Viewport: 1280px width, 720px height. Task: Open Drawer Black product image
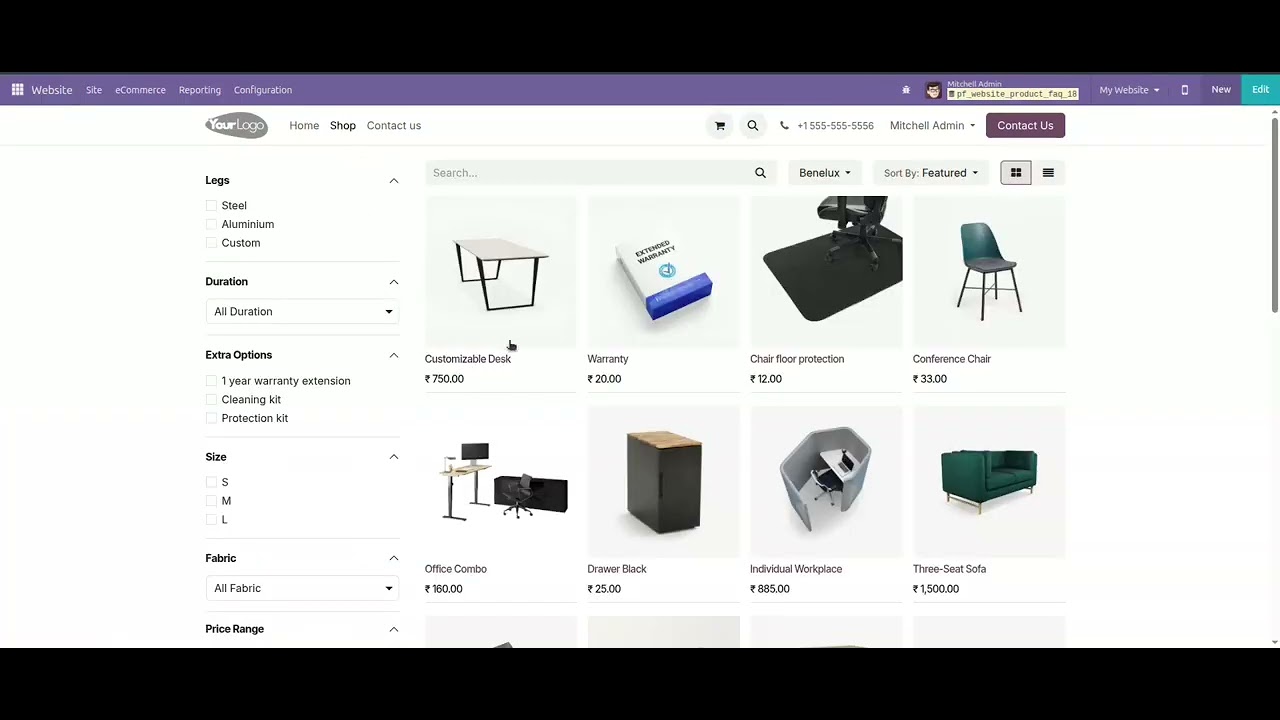[663, 482]
